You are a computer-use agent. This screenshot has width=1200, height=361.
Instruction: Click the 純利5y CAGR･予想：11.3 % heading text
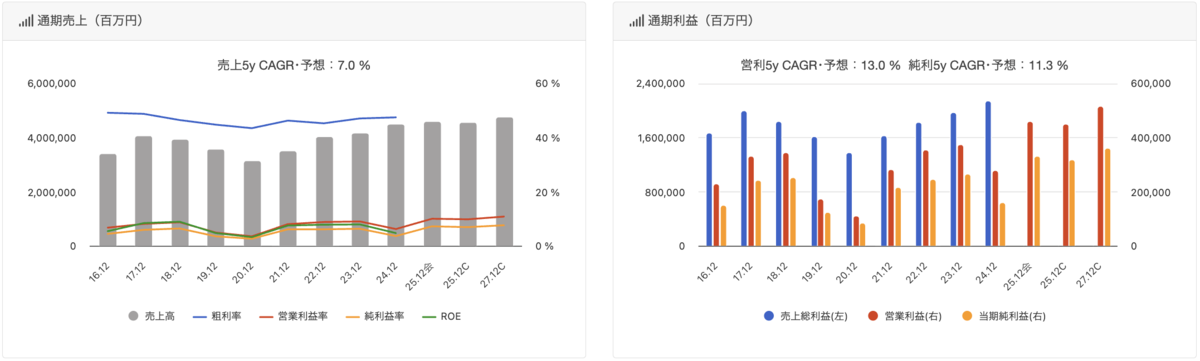(988, 65)
